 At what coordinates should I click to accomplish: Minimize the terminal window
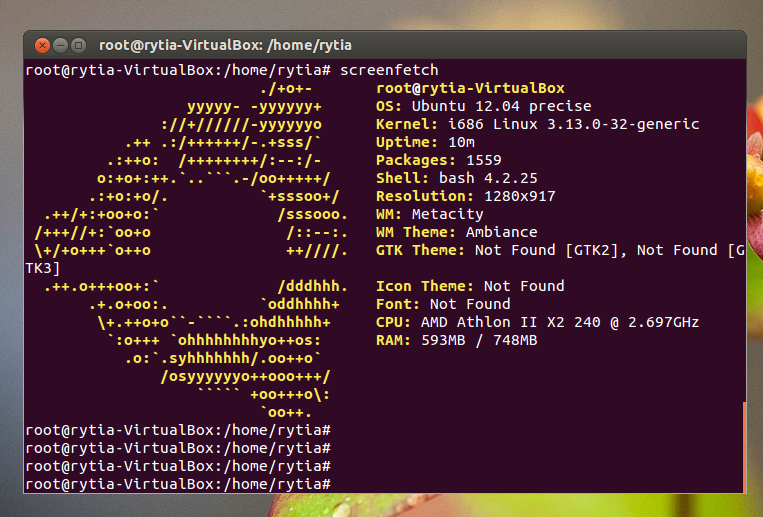click(x=60, y=45)
